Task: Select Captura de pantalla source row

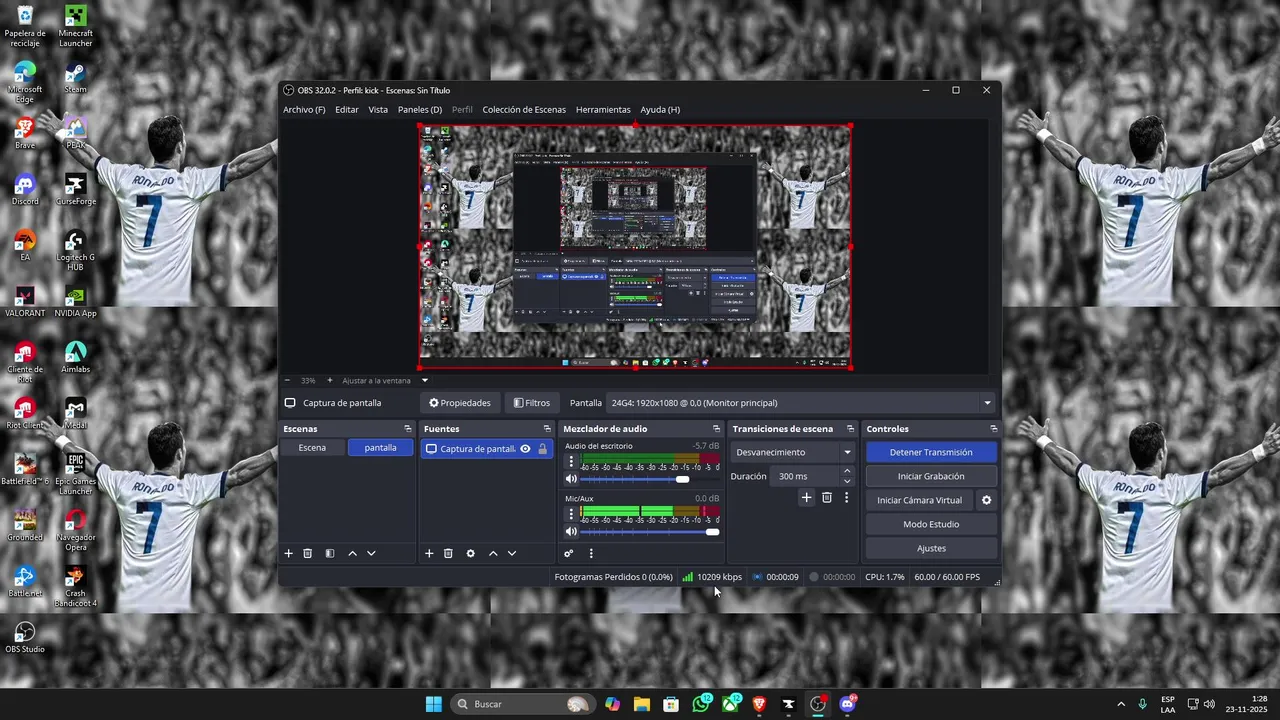Action: coord(487,449)
